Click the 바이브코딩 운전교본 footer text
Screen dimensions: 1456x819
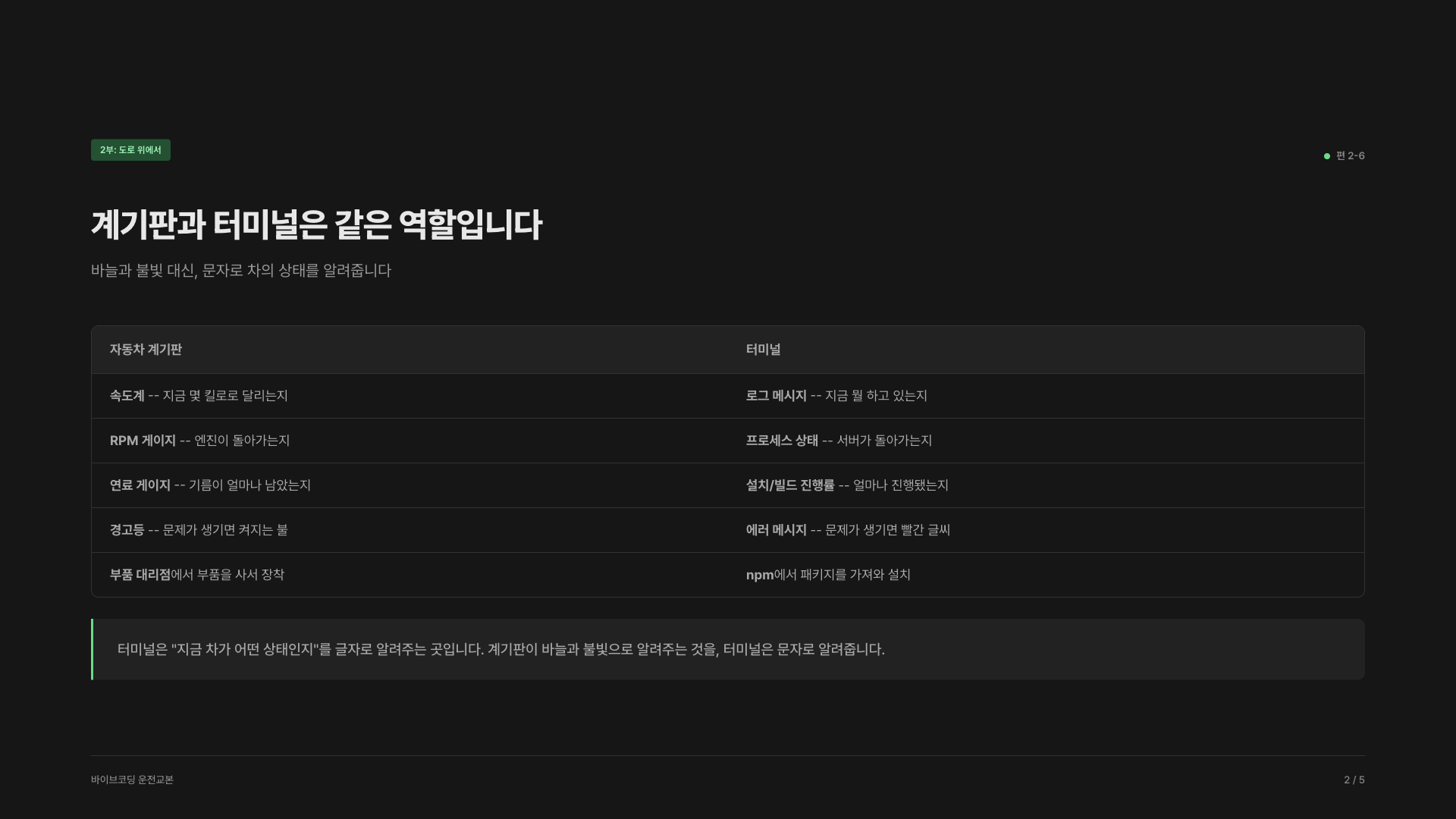click(x=132, y=780)
